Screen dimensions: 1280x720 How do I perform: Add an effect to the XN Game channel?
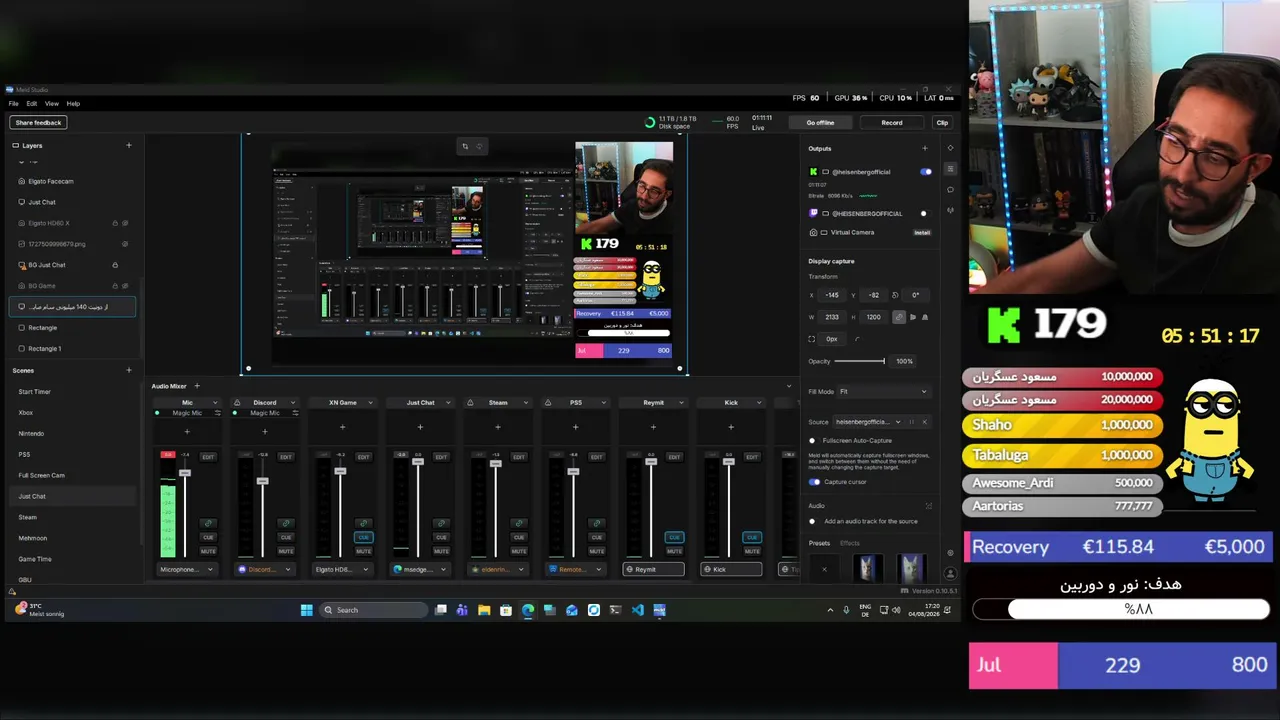click(x=342, y=427)
